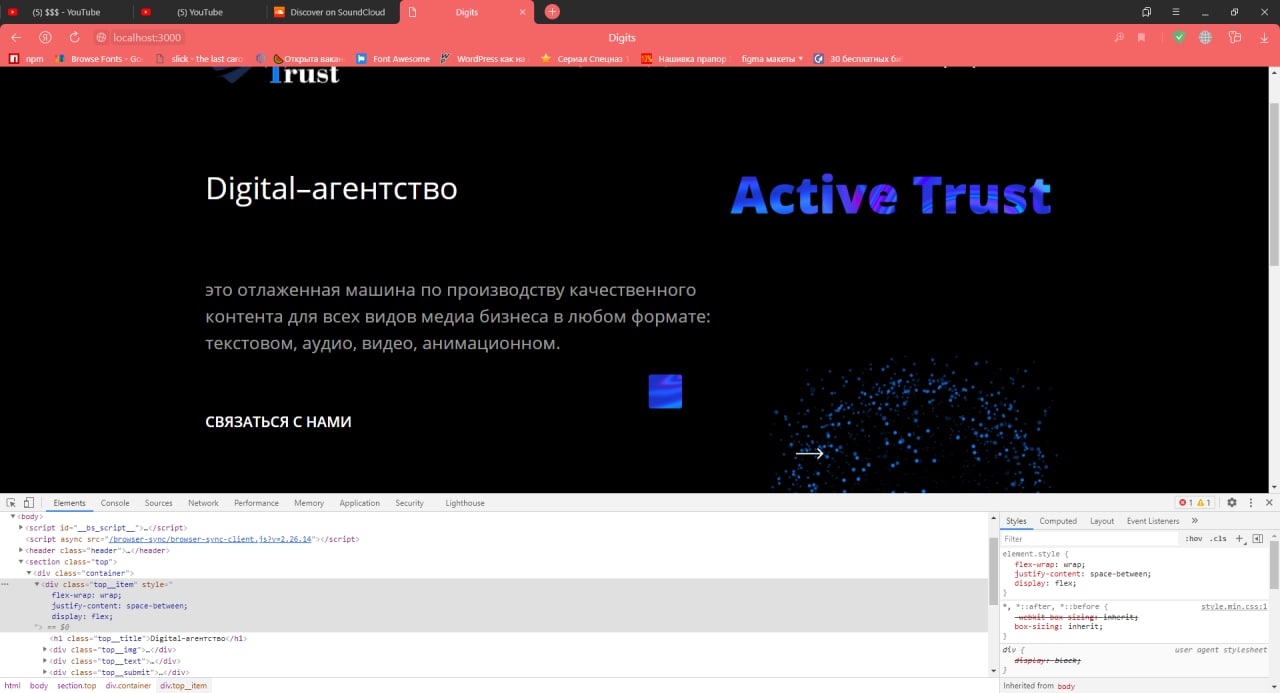The image size is (1280, 693).
Task: Show the error count badge
Action: coord(1186,503)
